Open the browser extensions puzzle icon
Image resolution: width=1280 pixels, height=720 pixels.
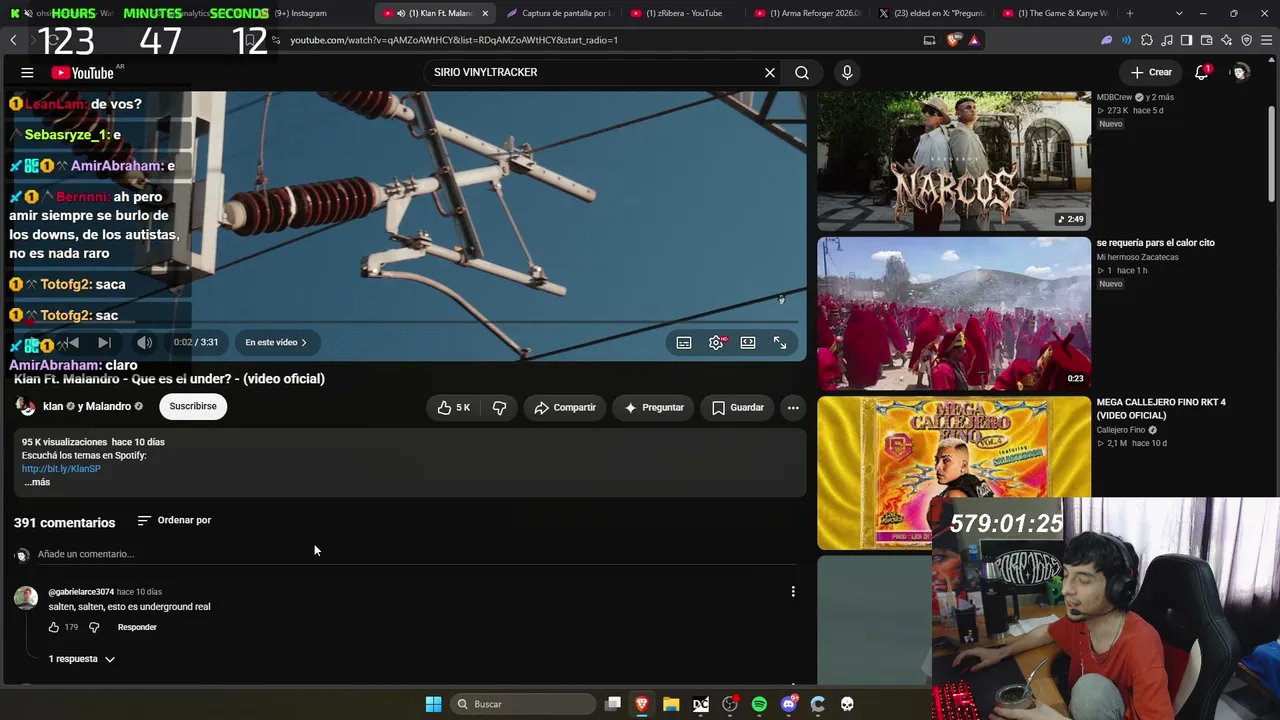click(x=1146, y=40)
